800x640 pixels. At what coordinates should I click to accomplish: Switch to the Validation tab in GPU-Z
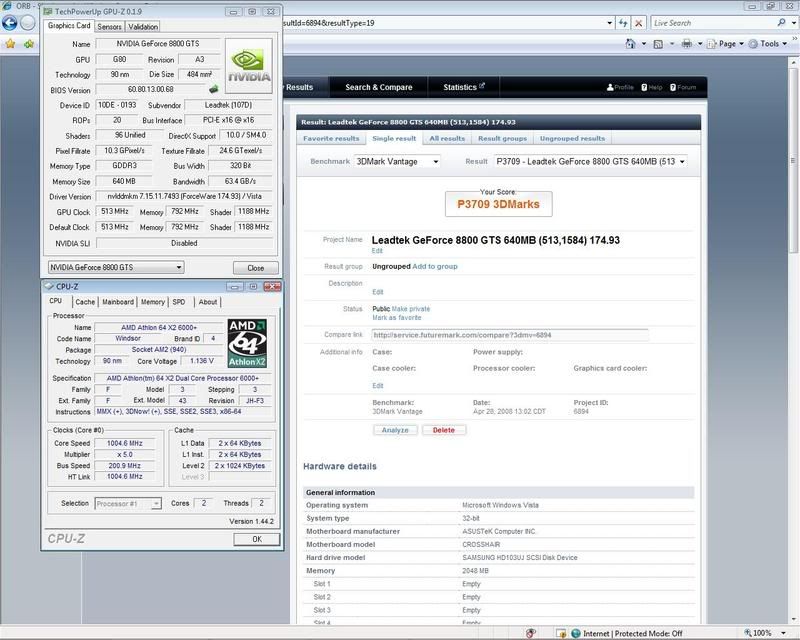click(x=142, y=27)
